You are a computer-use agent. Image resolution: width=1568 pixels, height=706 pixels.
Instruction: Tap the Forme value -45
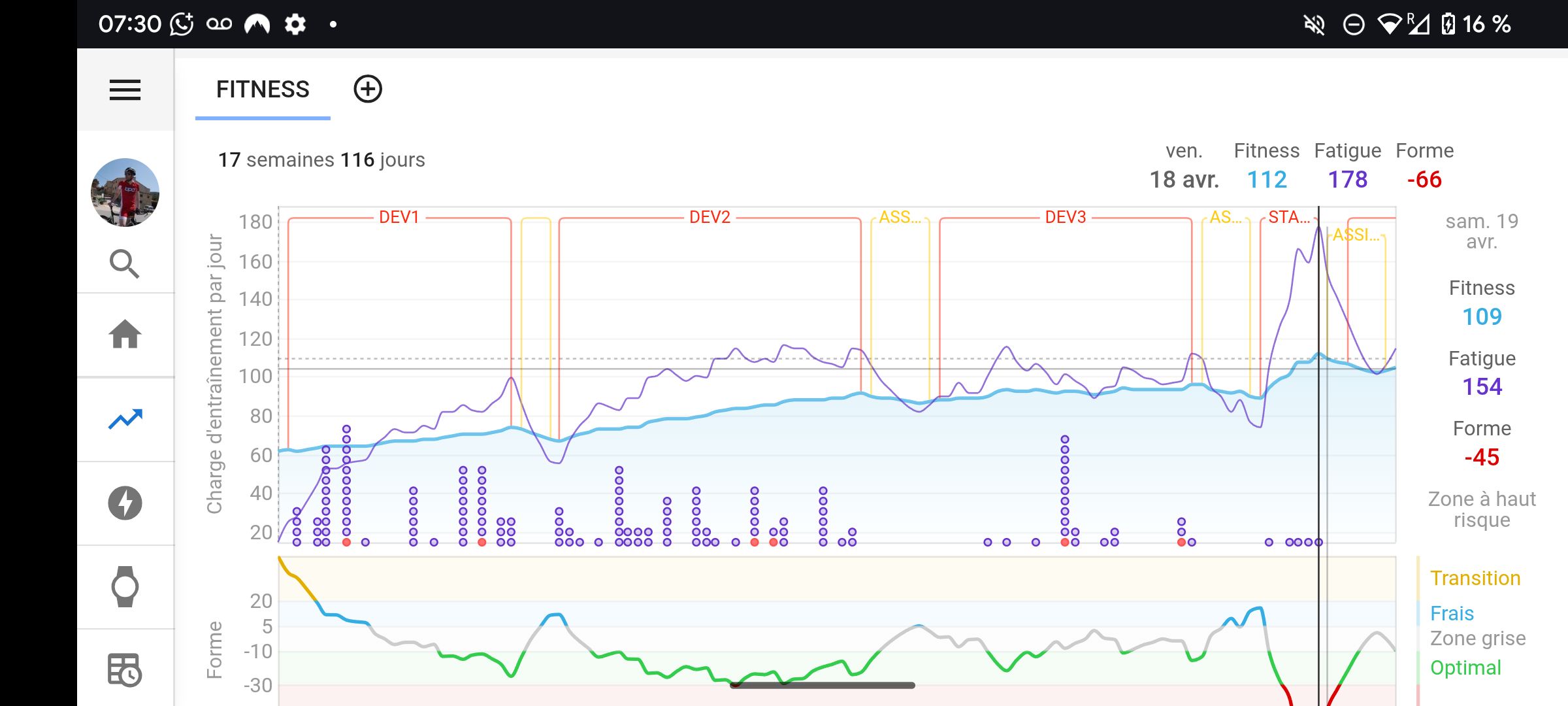1482,457
